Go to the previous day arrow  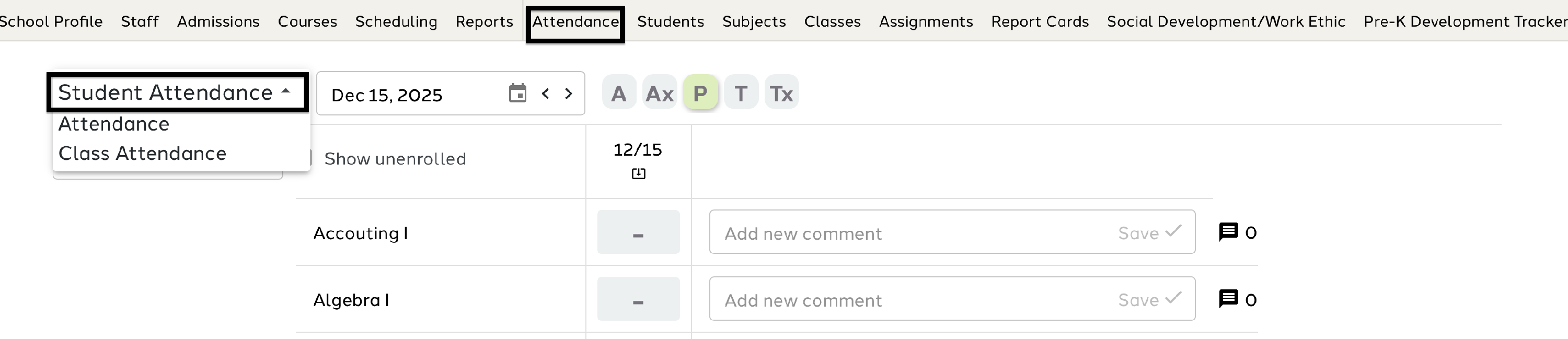pyautogui.click(x=545, y=93)
